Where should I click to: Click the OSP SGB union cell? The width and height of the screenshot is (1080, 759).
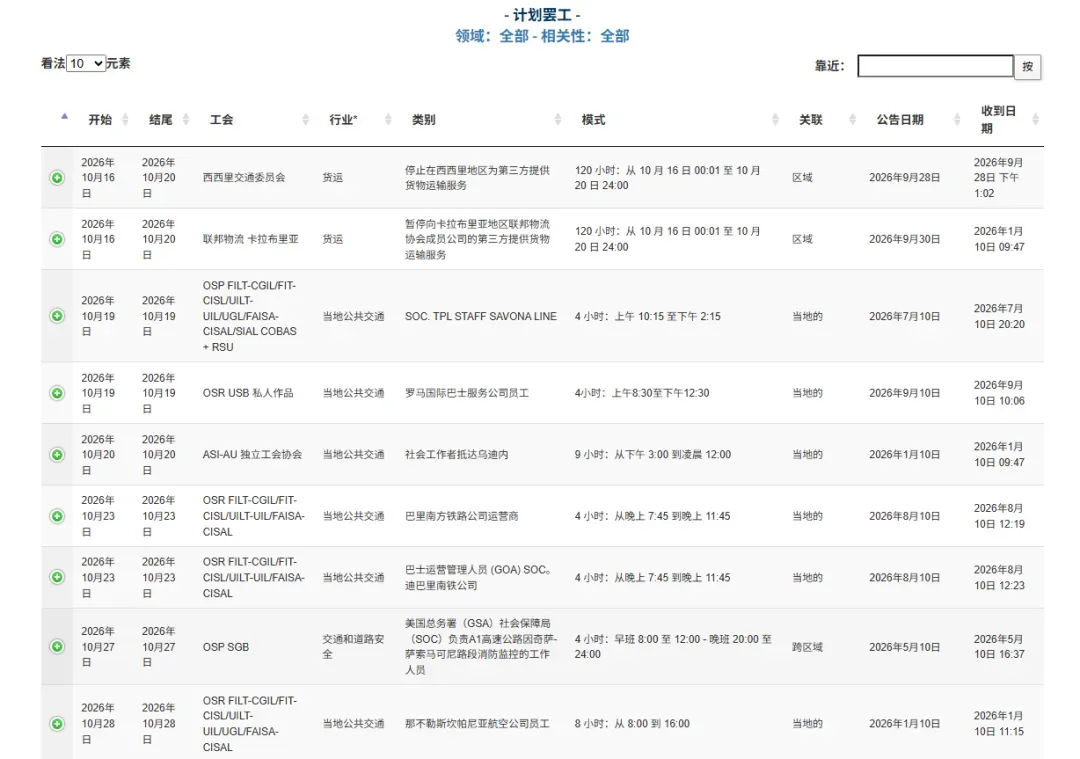[x=226, y=647]
